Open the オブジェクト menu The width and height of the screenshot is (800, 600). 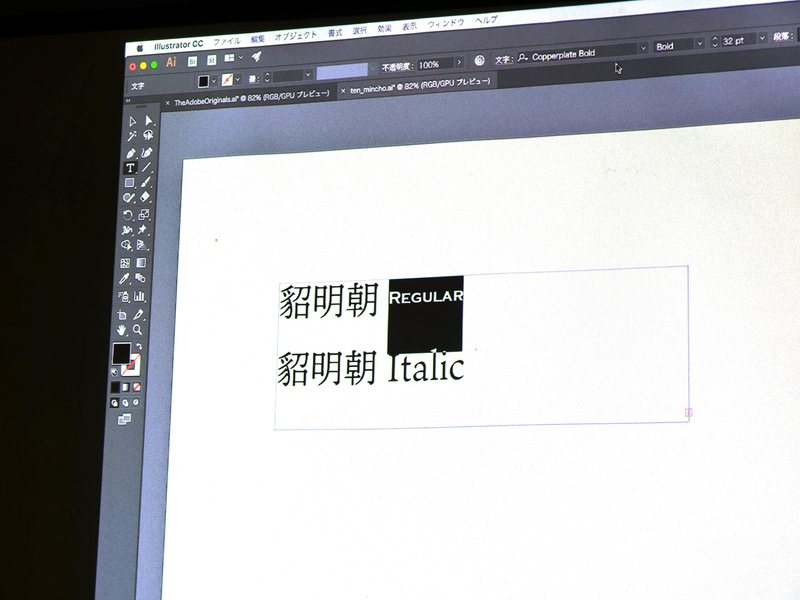[x=296, y=36]
